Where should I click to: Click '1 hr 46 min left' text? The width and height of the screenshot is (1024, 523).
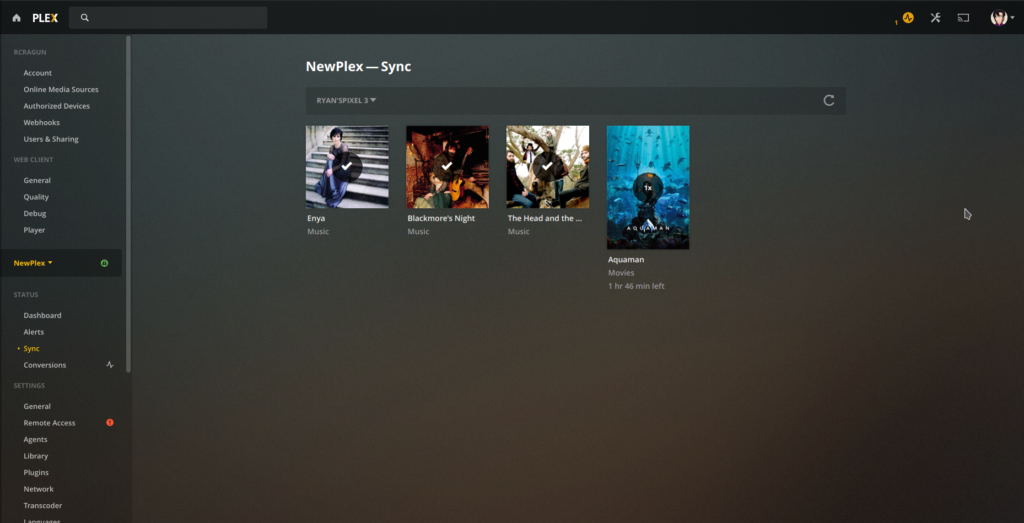click(x=636, y=286)
